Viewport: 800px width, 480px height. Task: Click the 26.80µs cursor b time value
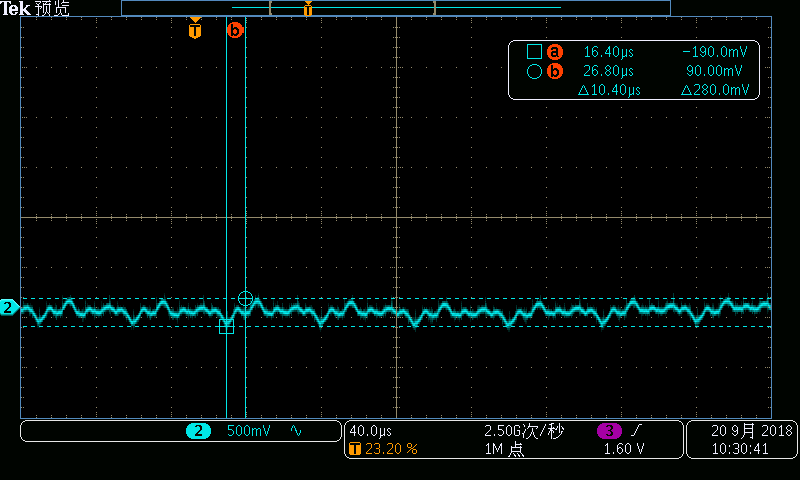coord(608,71)
